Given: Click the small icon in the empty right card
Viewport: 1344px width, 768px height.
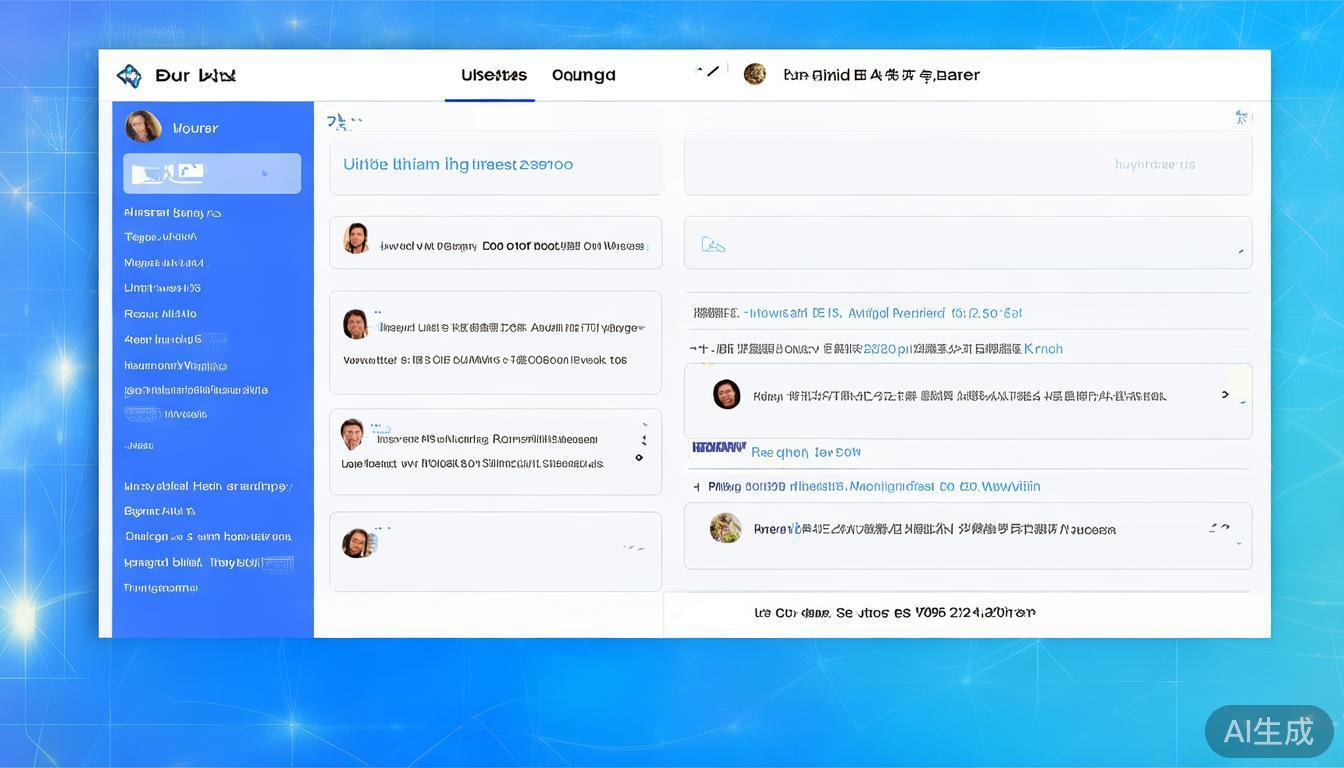Looking at the screenshot, I should 713,244.
